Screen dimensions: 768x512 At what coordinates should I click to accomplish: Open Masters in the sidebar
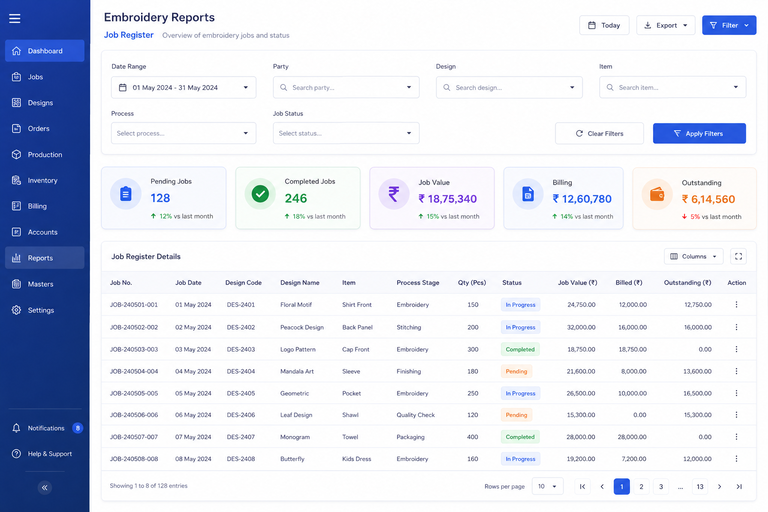coord(45,284)
